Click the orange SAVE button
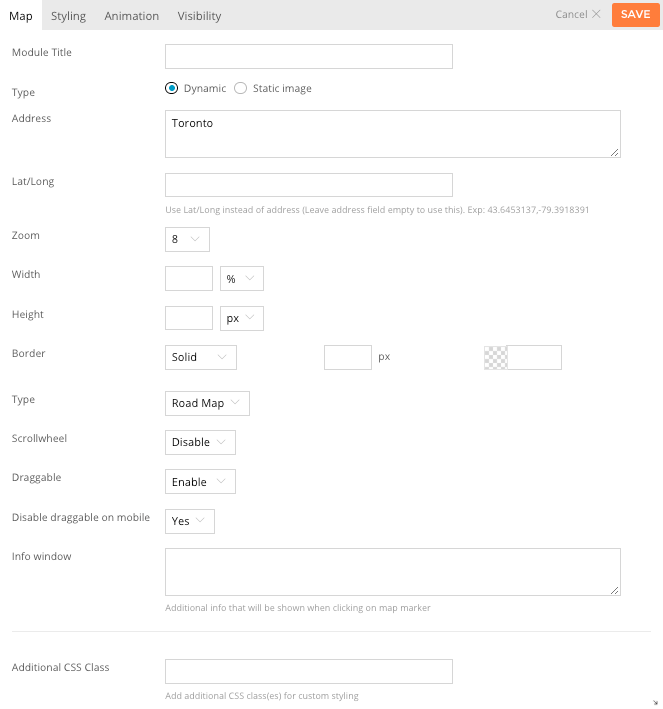This screenshot has width=663, height=709. coord(635,15)
